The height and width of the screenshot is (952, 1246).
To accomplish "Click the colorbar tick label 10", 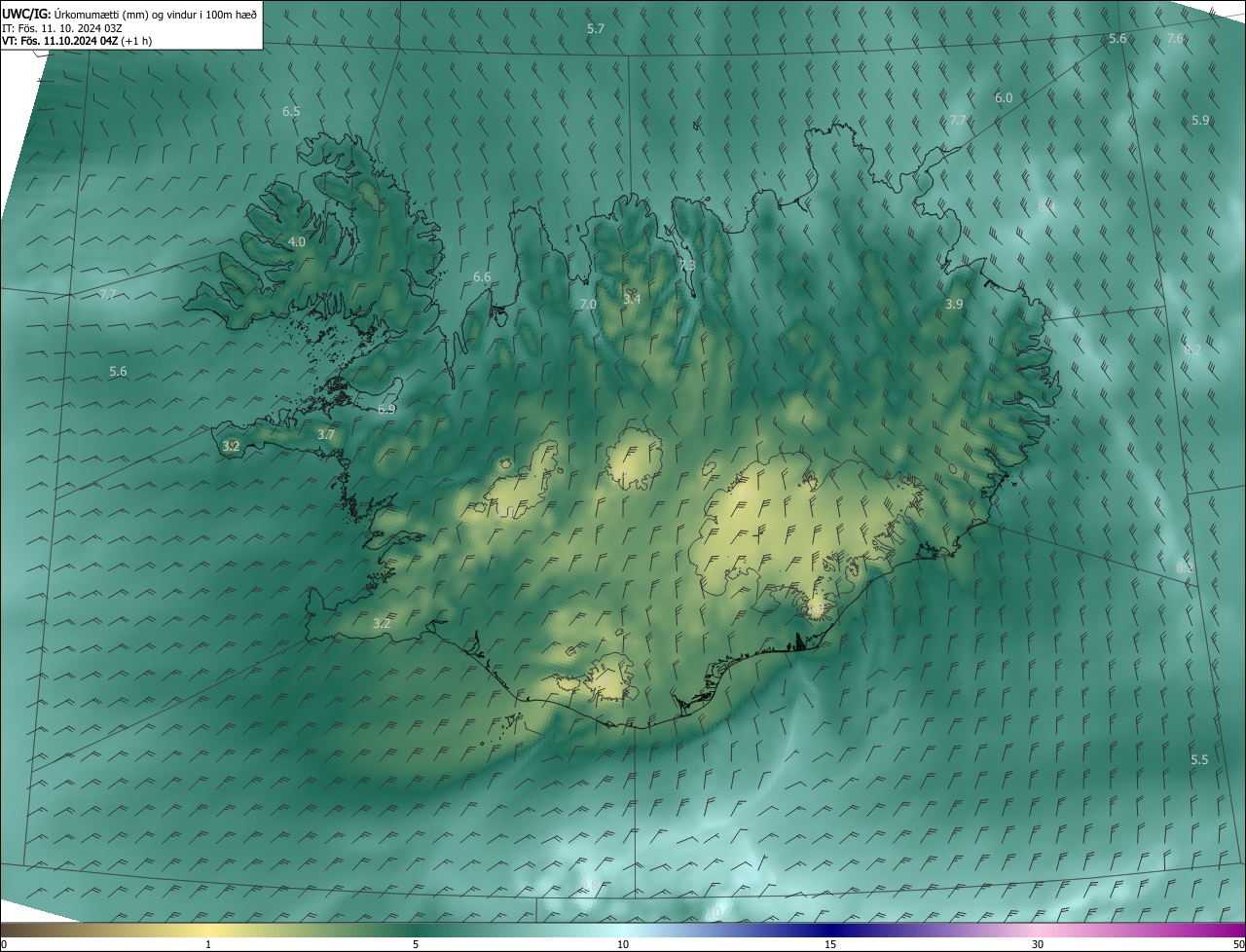I will 623,945.
